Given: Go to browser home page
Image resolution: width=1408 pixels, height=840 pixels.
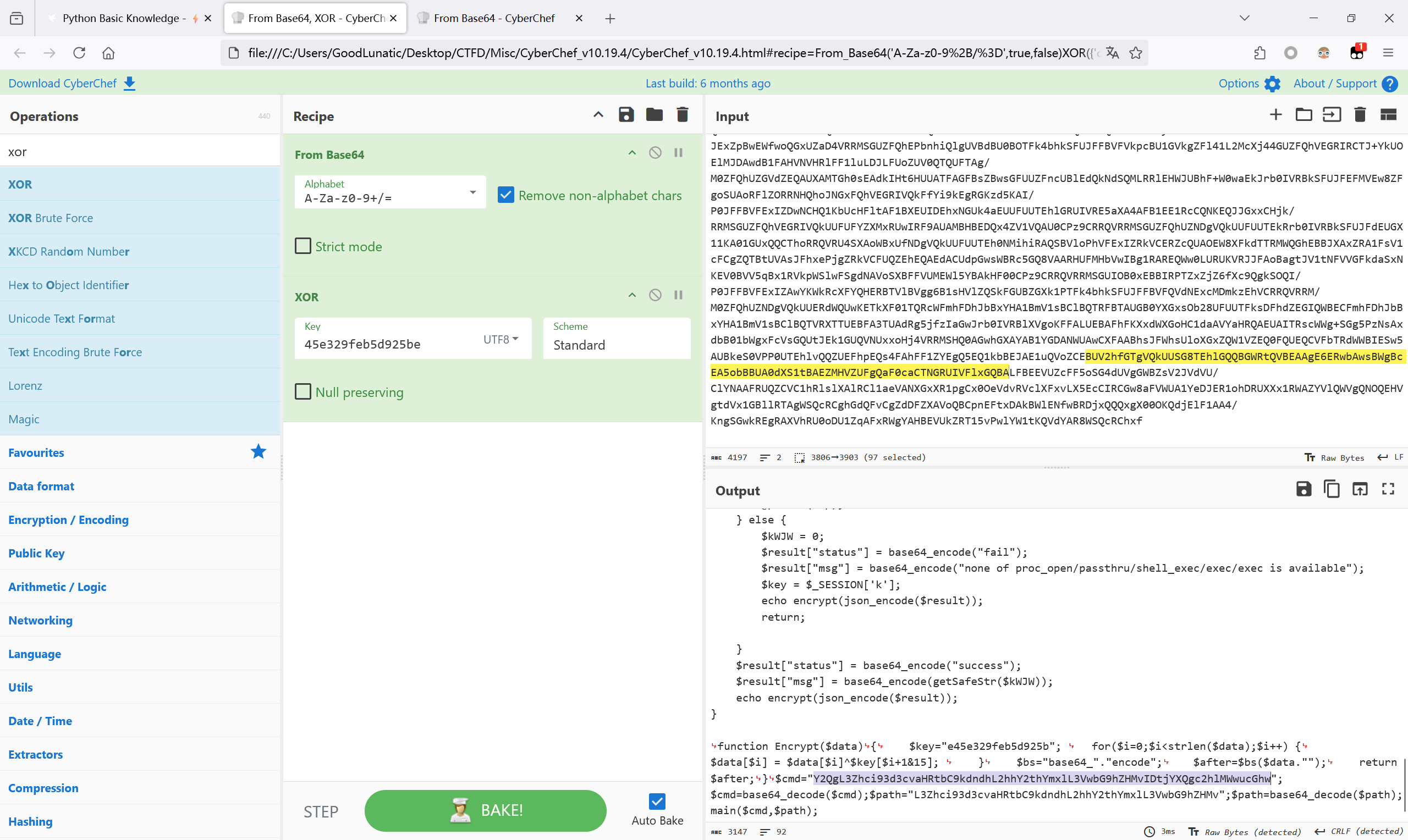Looking at the screenshot, I should (x=108, y=53).
